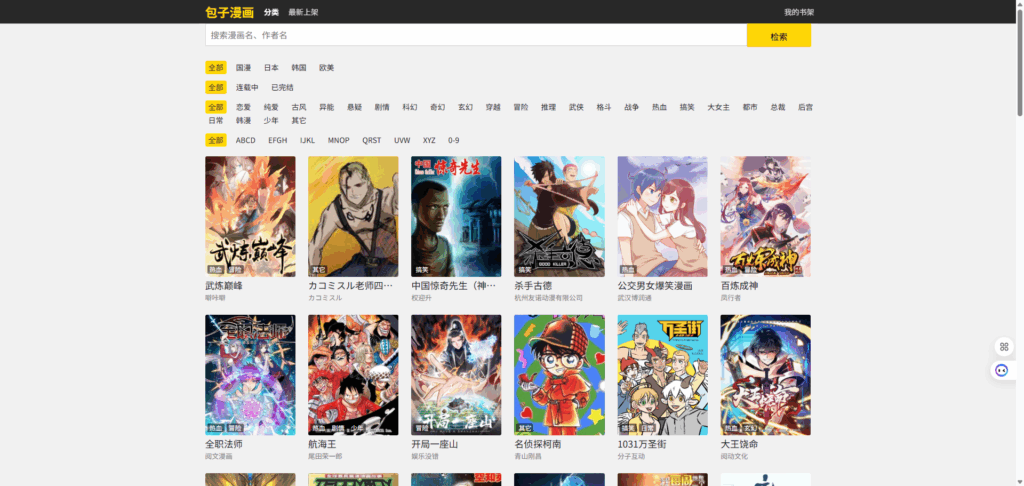Image resolution: width=1024 pixels, height=486 pixels.
Task: Filter titles by letters IJKL
Action: 308,140
